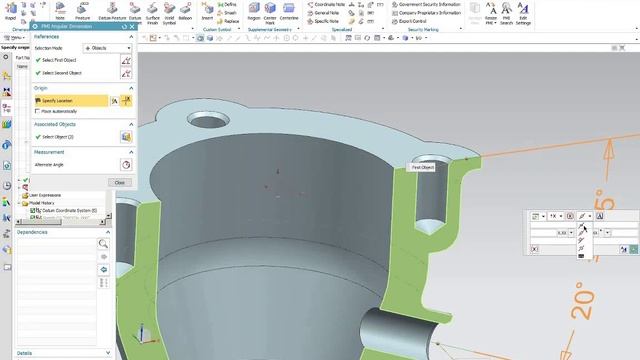
Task: Select Smash custom symbol option
Action: pos(227,13)
